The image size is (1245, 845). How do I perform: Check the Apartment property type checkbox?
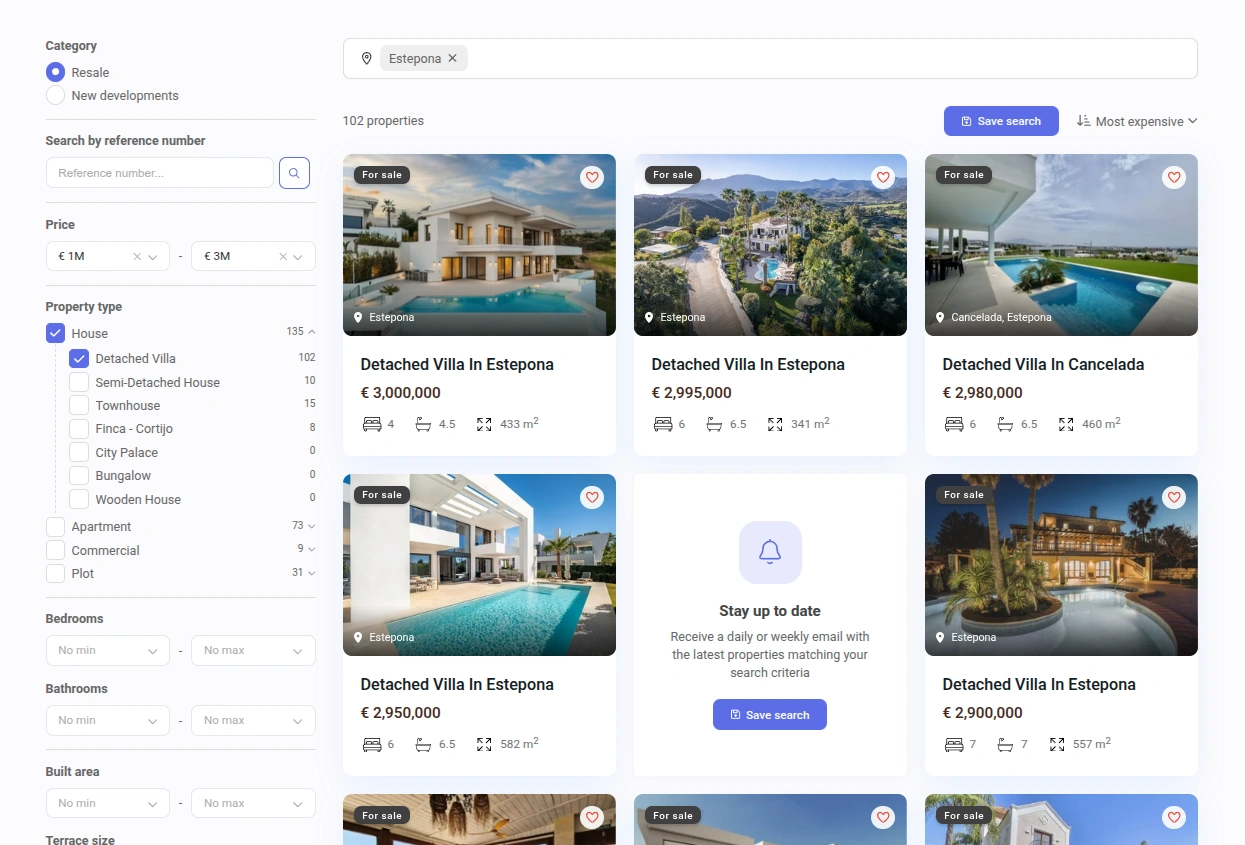(x=56, y=526)
